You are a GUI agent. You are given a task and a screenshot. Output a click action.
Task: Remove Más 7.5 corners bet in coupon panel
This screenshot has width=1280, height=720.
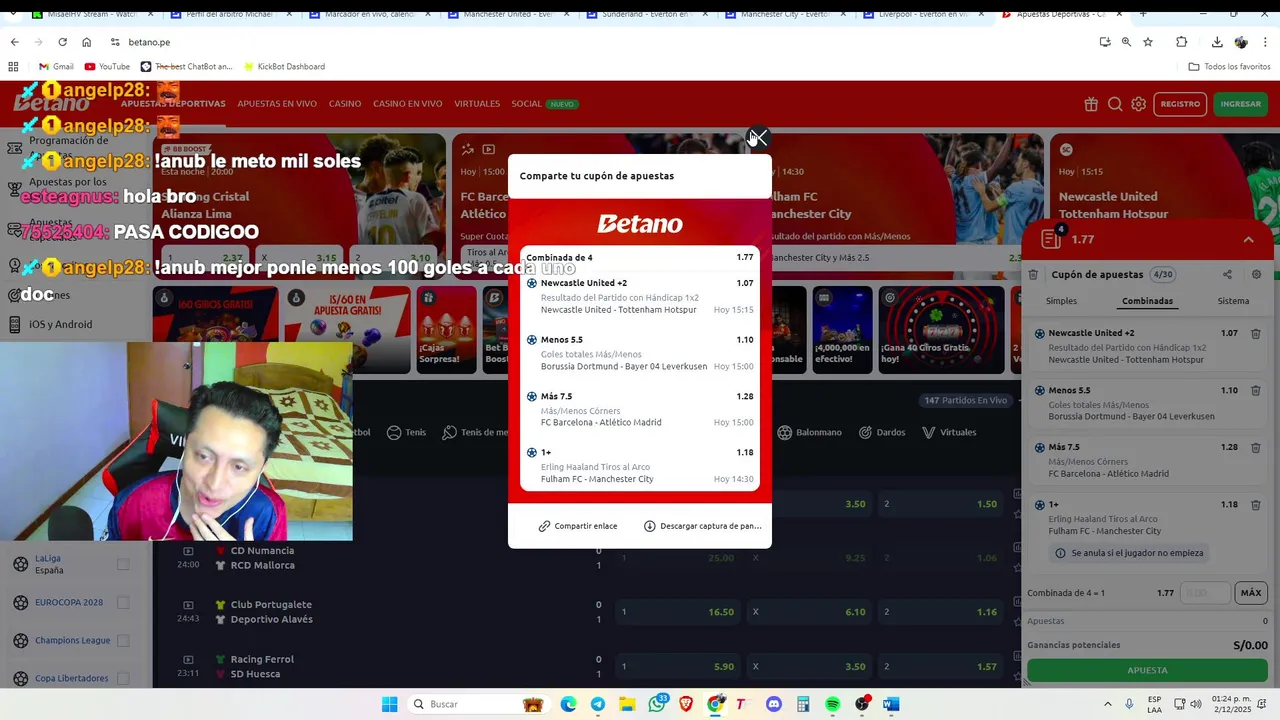pos(1256,448)
